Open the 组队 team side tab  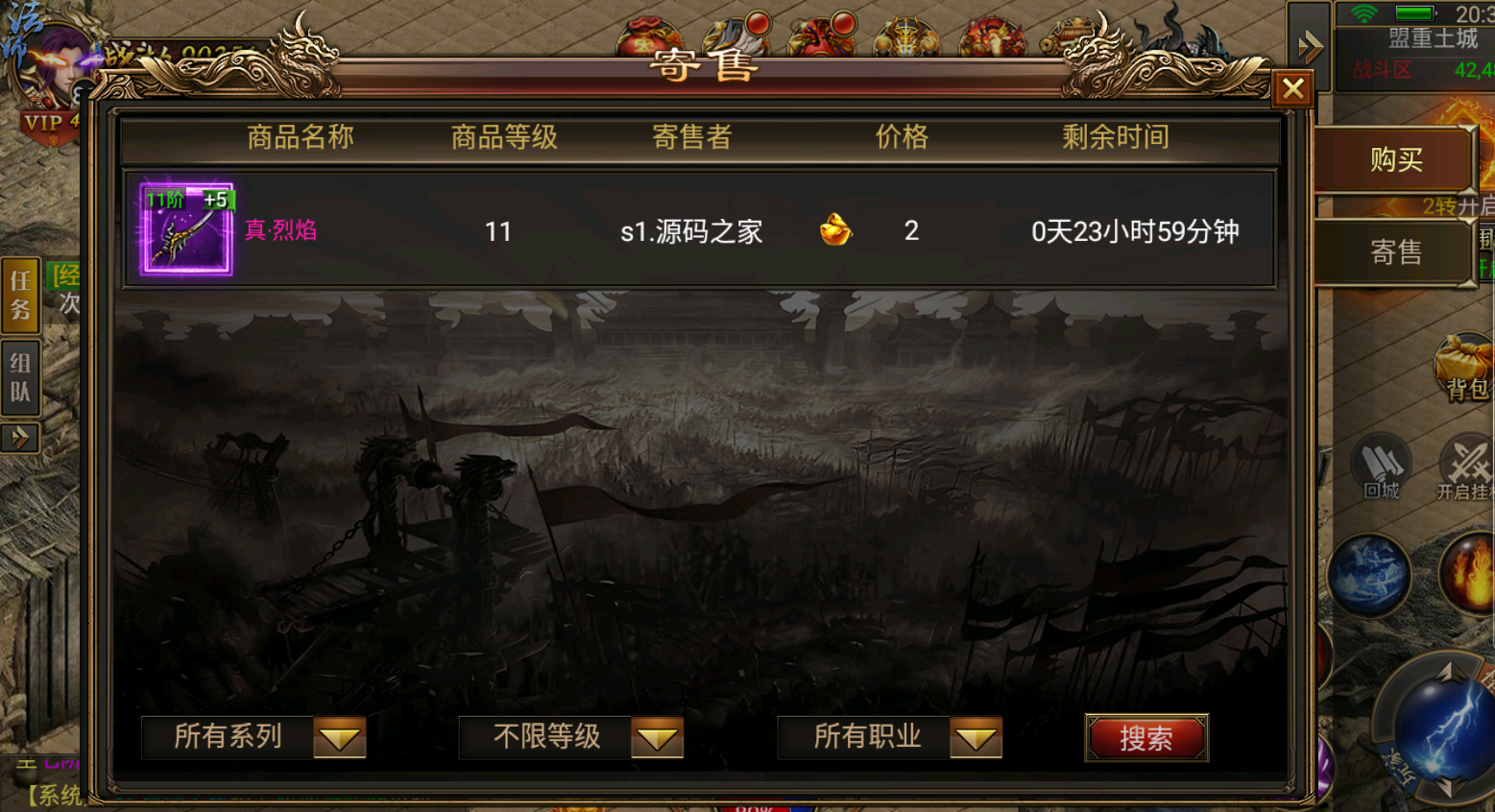pos(20,377)
